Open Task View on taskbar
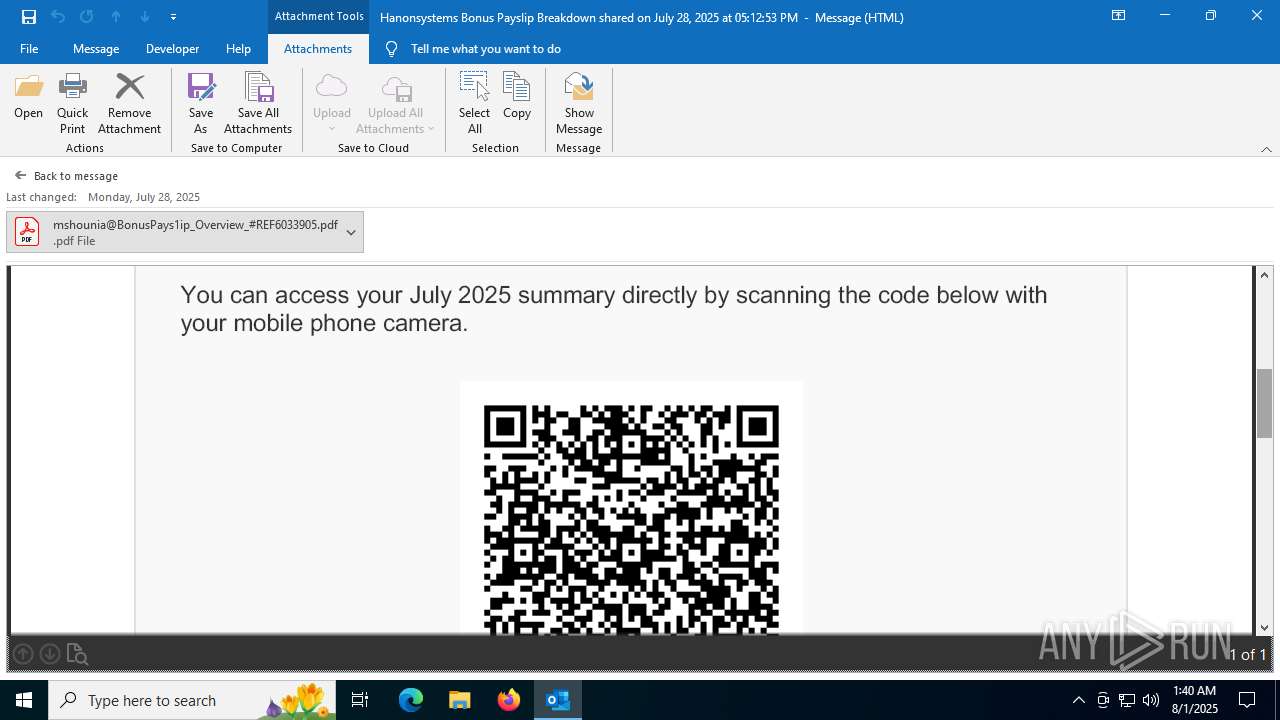This screenshot has height=720, width=1280. point(360,700)
